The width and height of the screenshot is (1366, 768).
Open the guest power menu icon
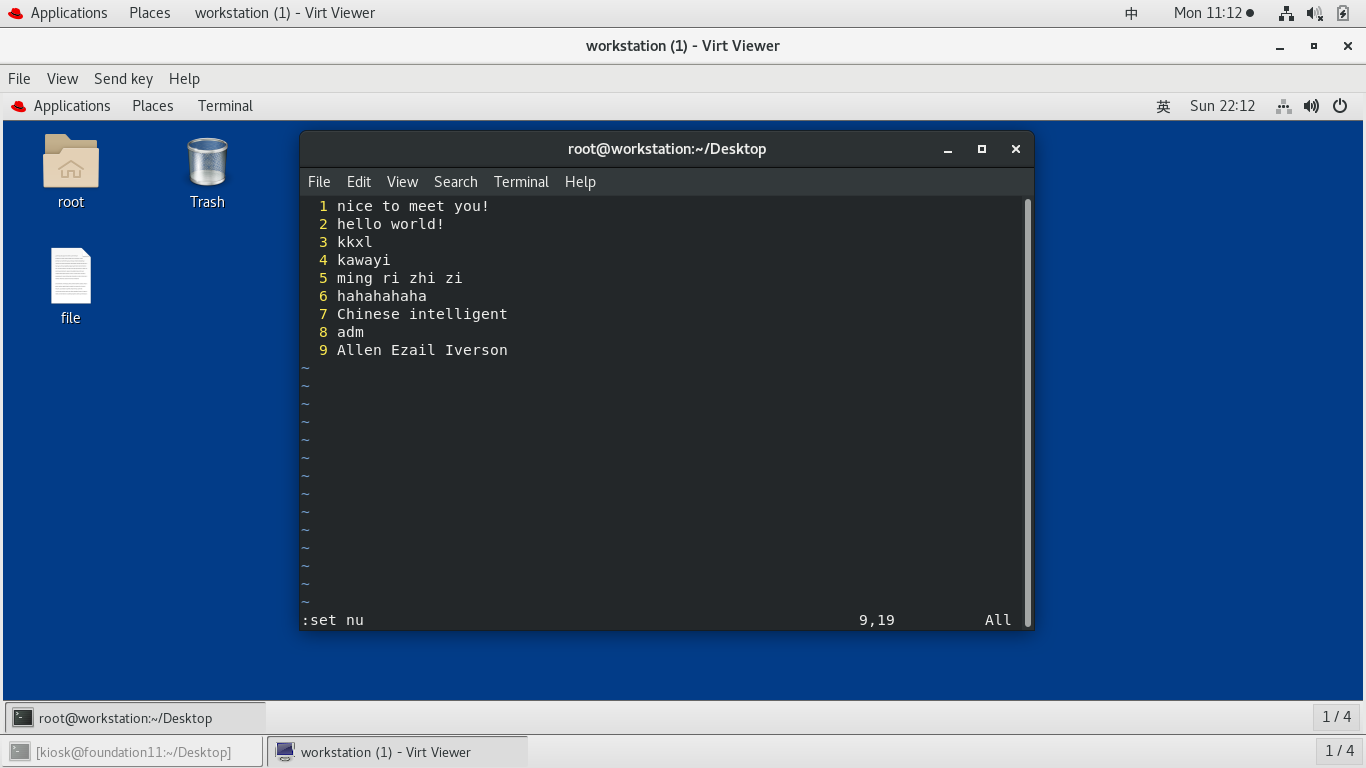(1340, 106)
